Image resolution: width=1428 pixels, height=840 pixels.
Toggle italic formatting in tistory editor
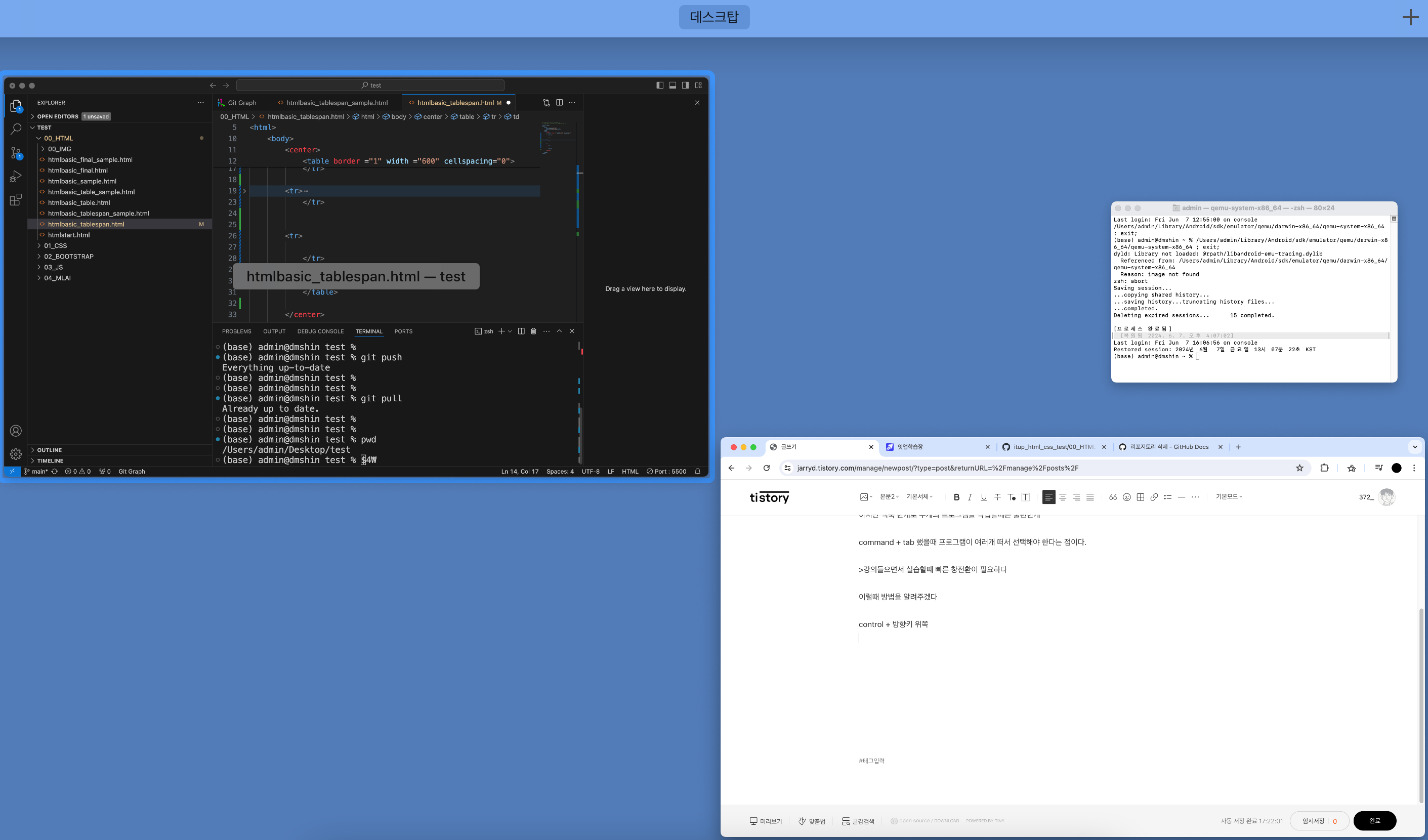click(970, 497)
